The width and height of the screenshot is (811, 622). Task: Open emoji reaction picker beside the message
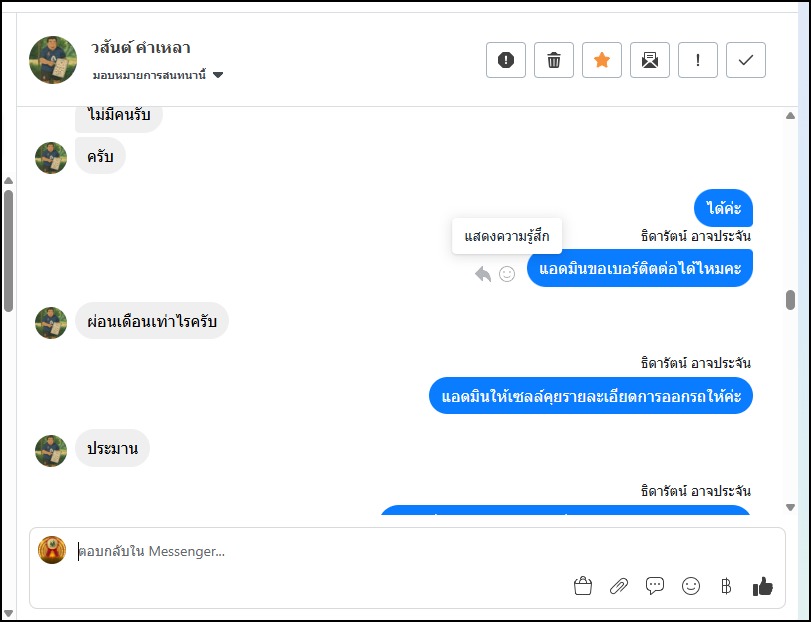click(x=507, y=273)
